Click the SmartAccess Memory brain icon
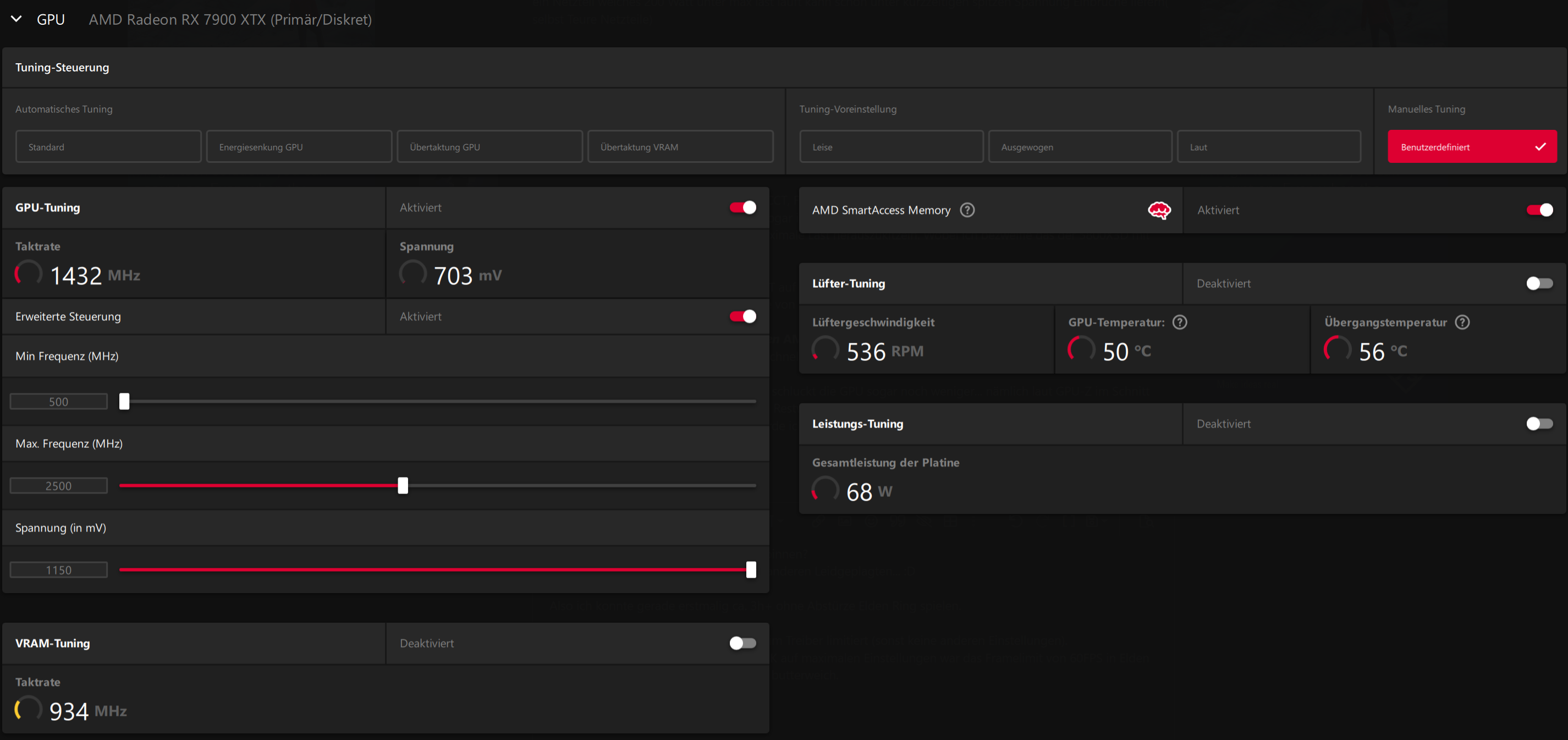1568x740 pixels. [1159, 210]
